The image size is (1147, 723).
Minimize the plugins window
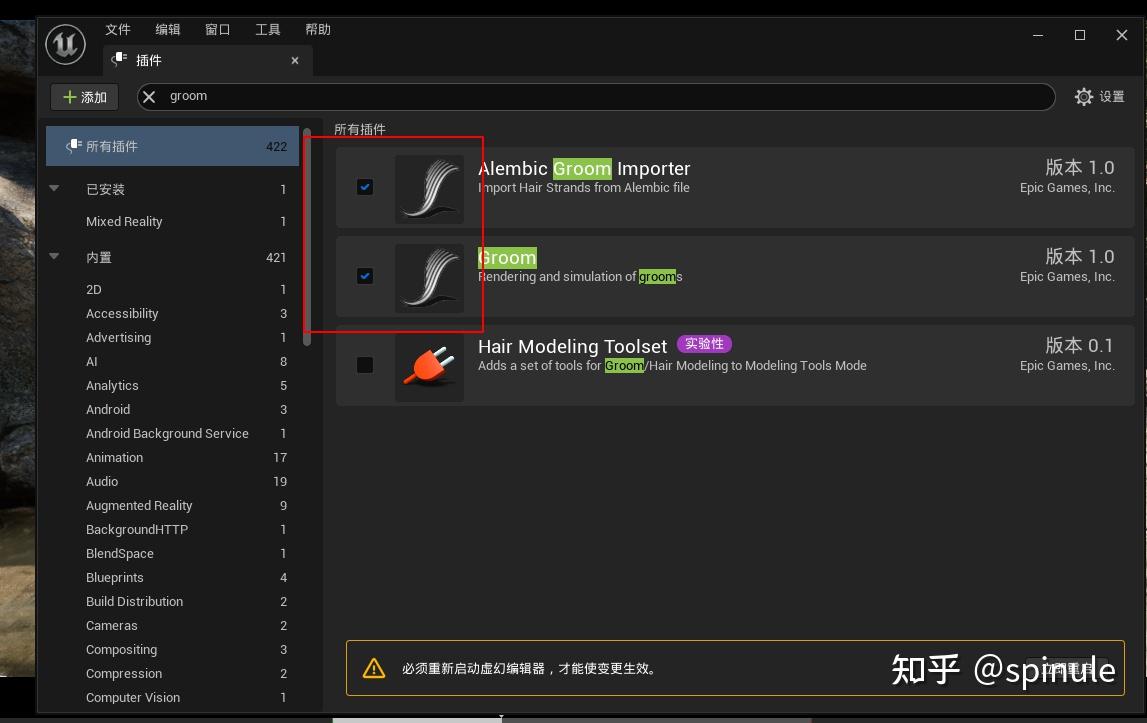(x=1037, y=35)
